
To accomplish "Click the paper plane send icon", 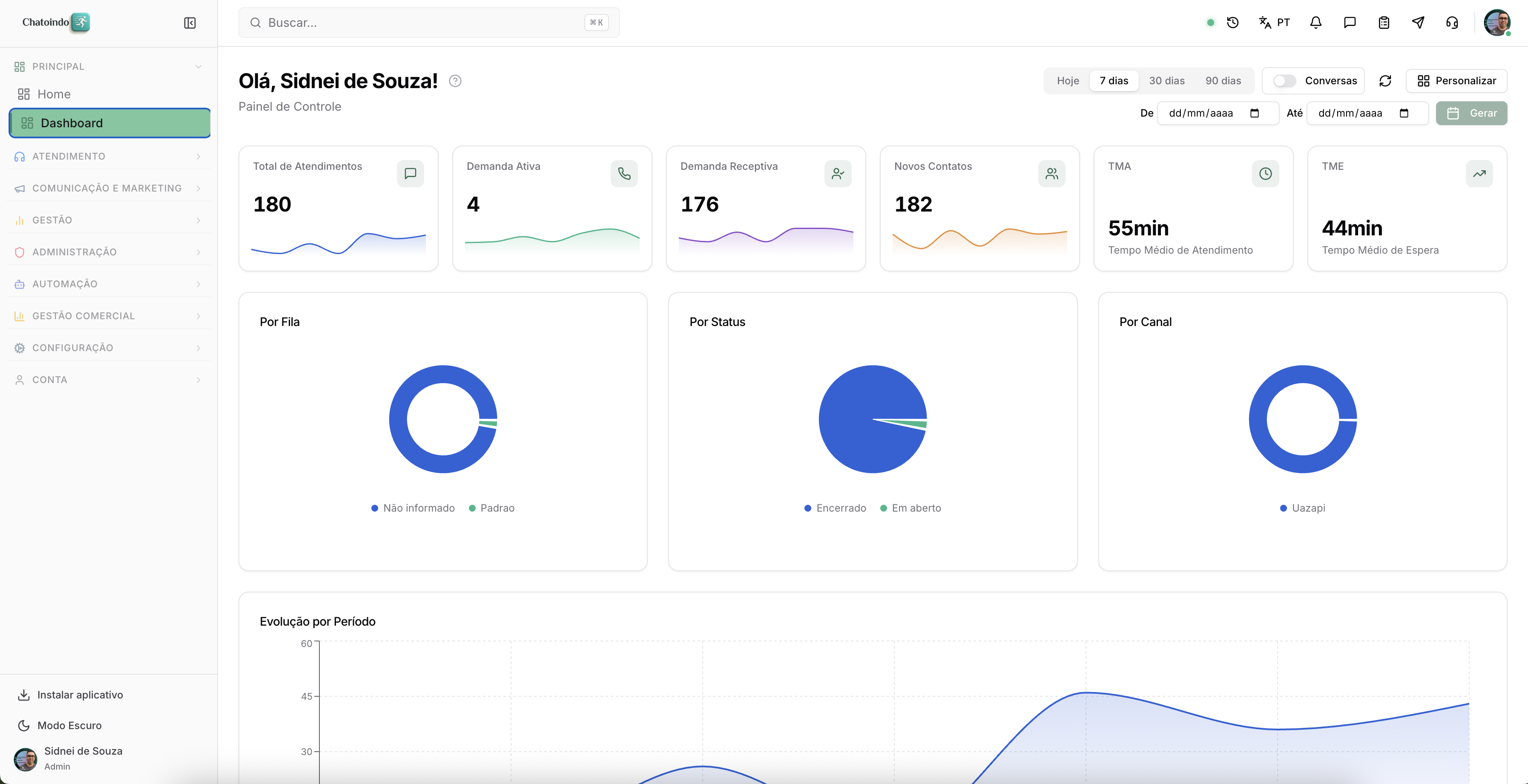I will [x=1418, y=23].
